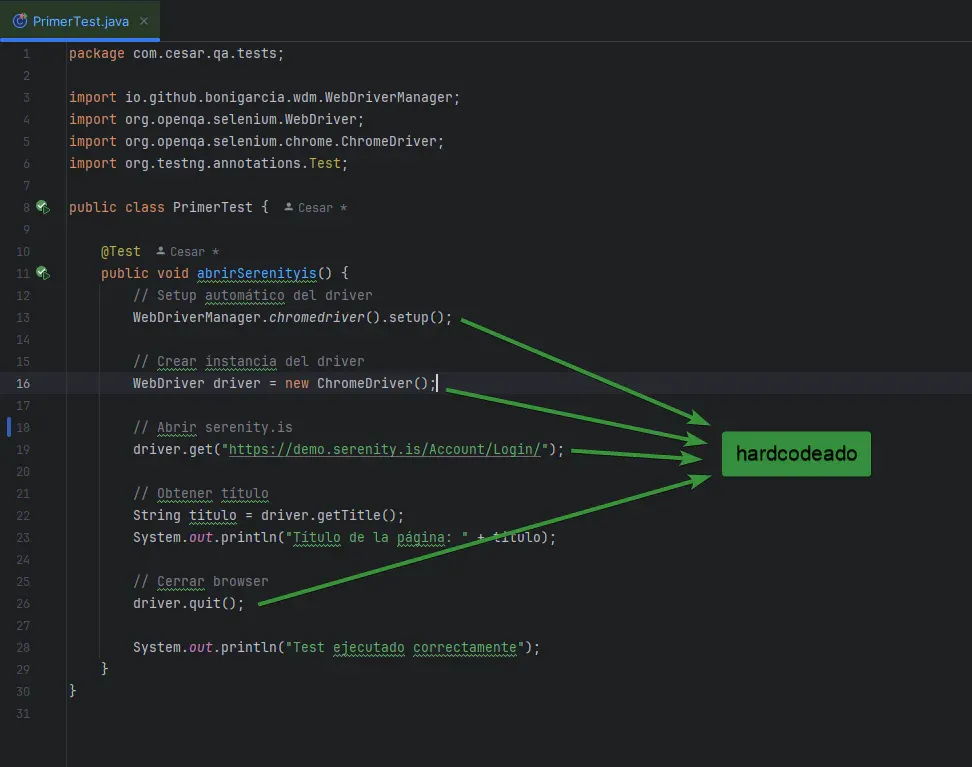Viewport: 972px width, 767px height.
Task: Click the green test-passed checkmark next to line 8
Action: [x=42, y=207]
